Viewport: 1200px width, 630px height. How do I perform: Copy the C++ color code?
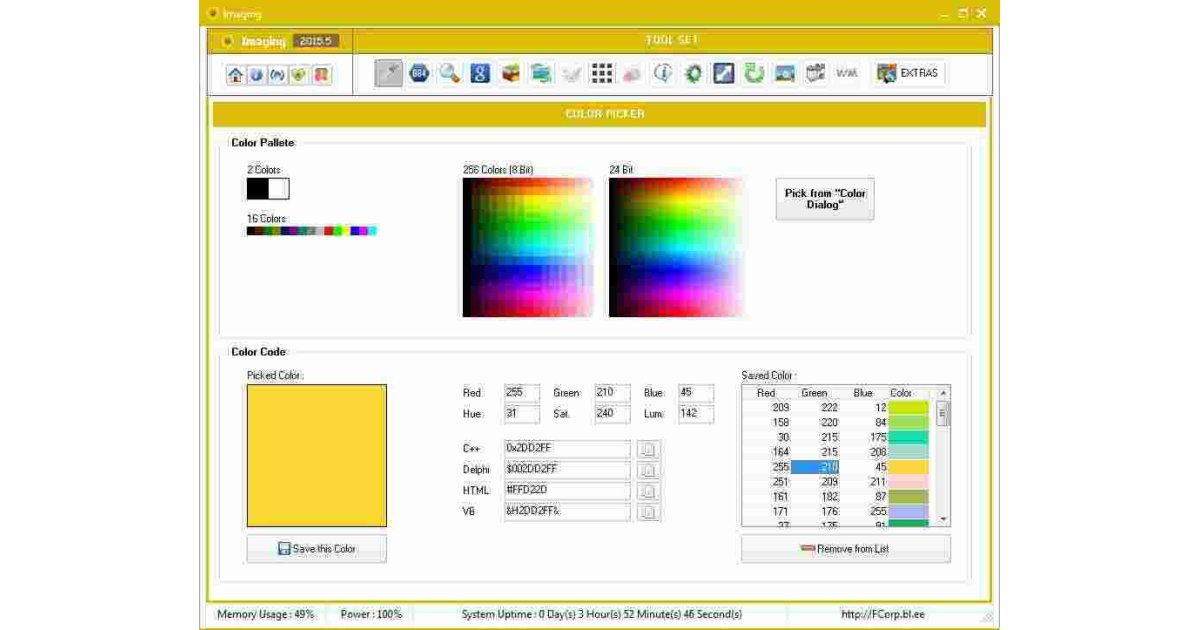tap(648, 449)
